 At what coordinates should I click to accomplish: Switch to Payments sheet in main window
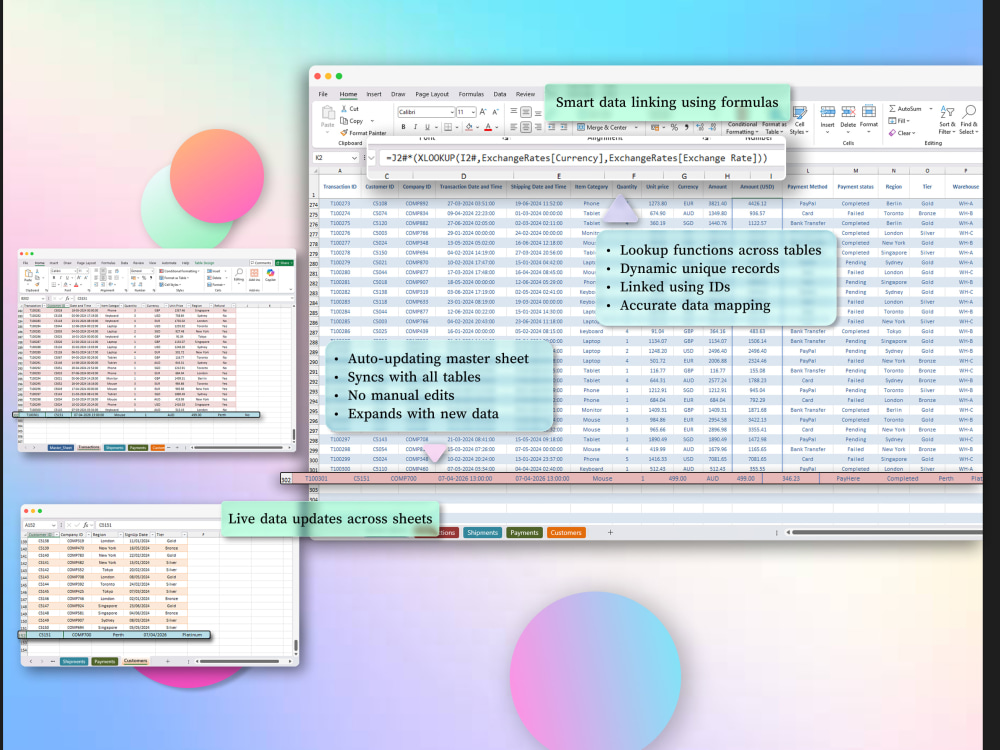[524, 533]
